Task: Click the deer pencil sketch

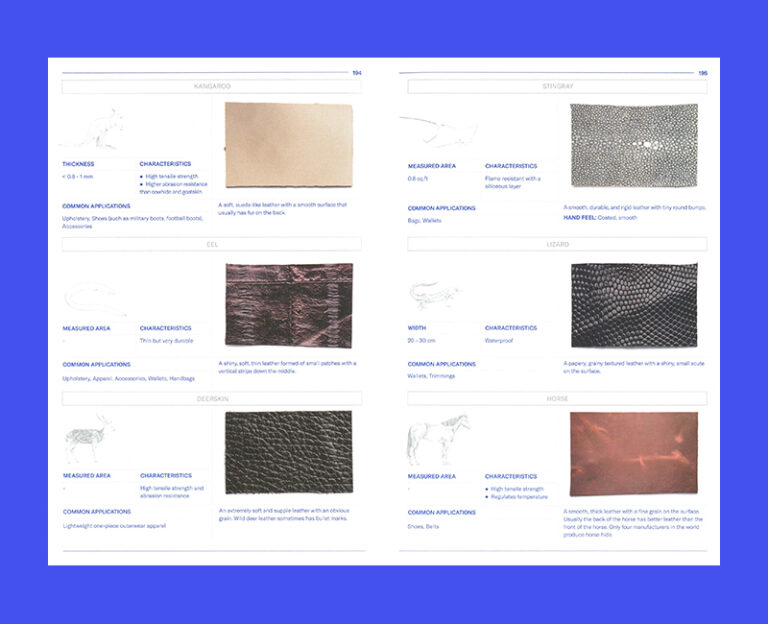Action: point(89,438)
